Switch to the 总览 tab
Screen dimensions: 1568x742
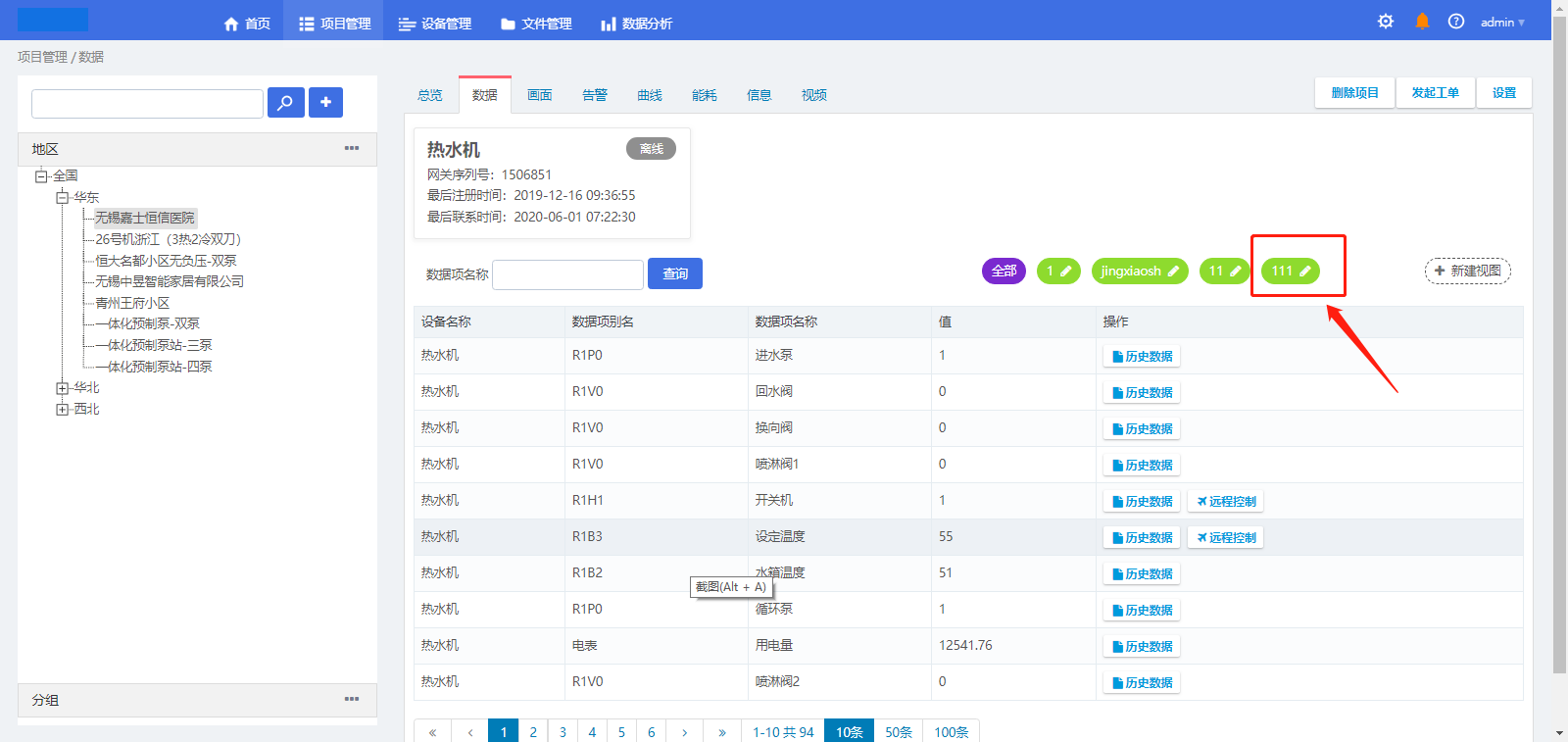(430, 95)
